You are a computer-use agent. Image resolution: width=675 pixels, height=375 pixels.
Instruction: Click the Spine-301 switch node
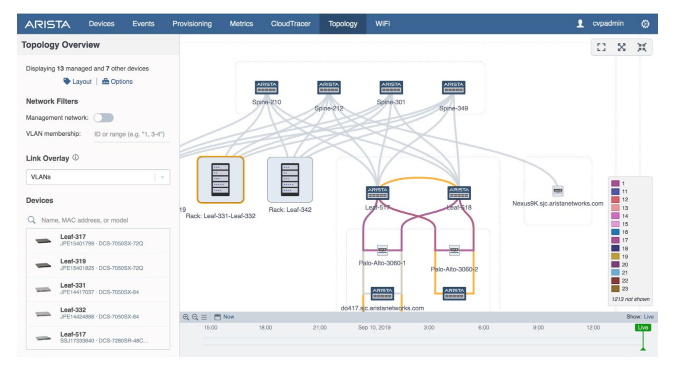tap(391, 87)
